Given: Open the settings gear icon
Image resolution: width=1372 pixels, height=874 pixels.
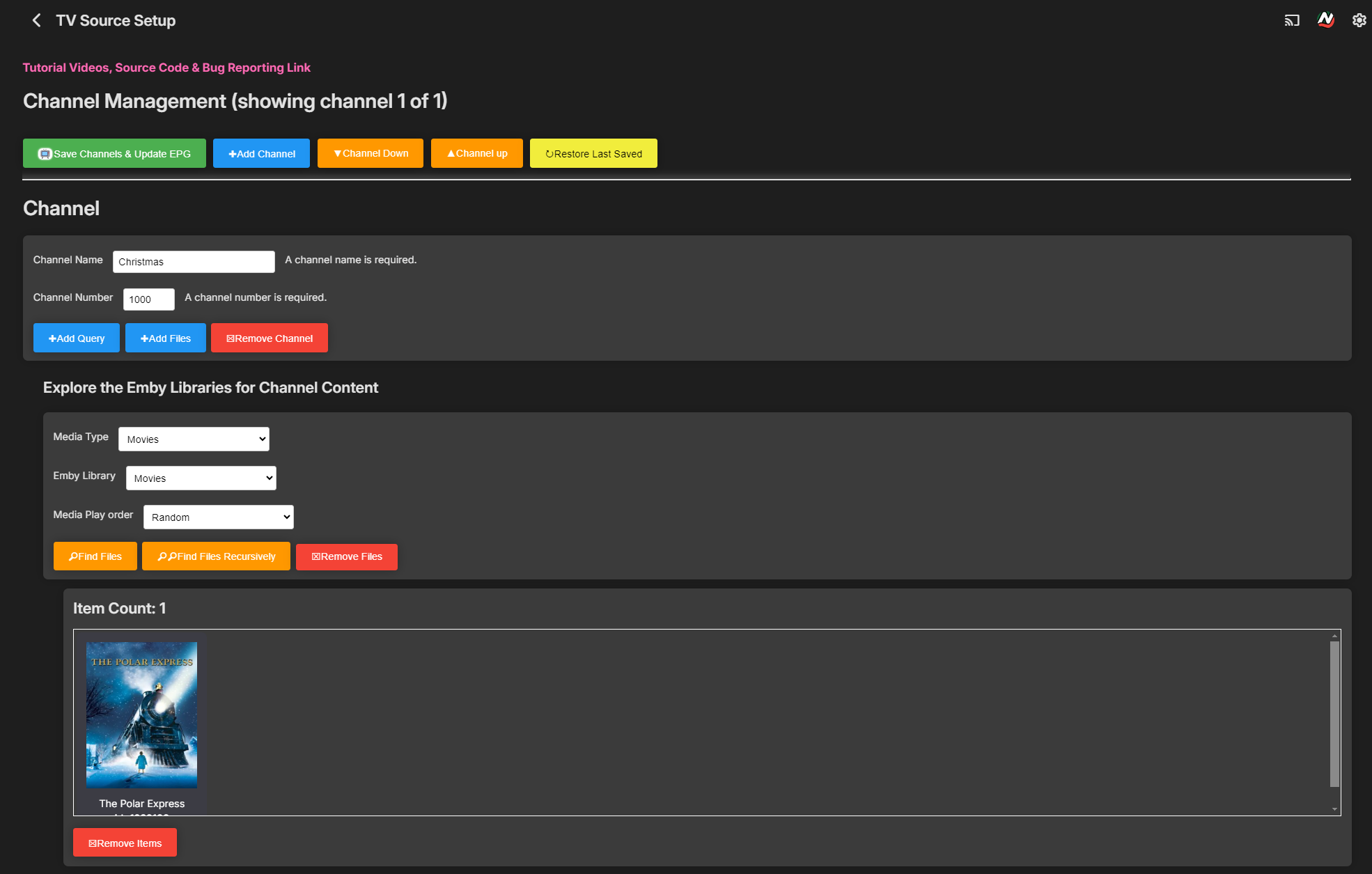Looking at the screenshot, I should [1359, 20].
